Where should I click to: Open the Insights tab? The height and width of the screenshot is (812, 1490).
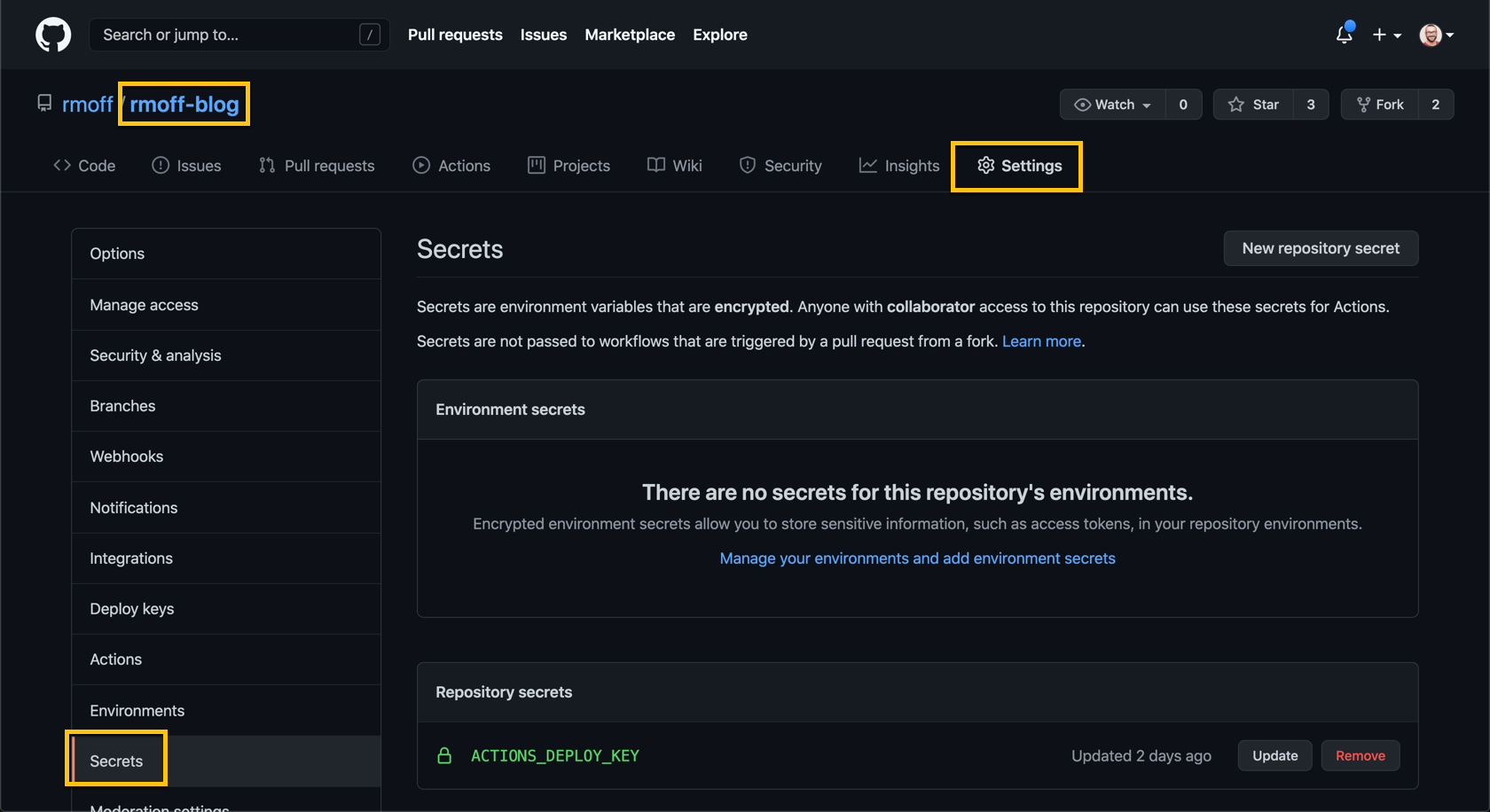(x=899, y=166)
